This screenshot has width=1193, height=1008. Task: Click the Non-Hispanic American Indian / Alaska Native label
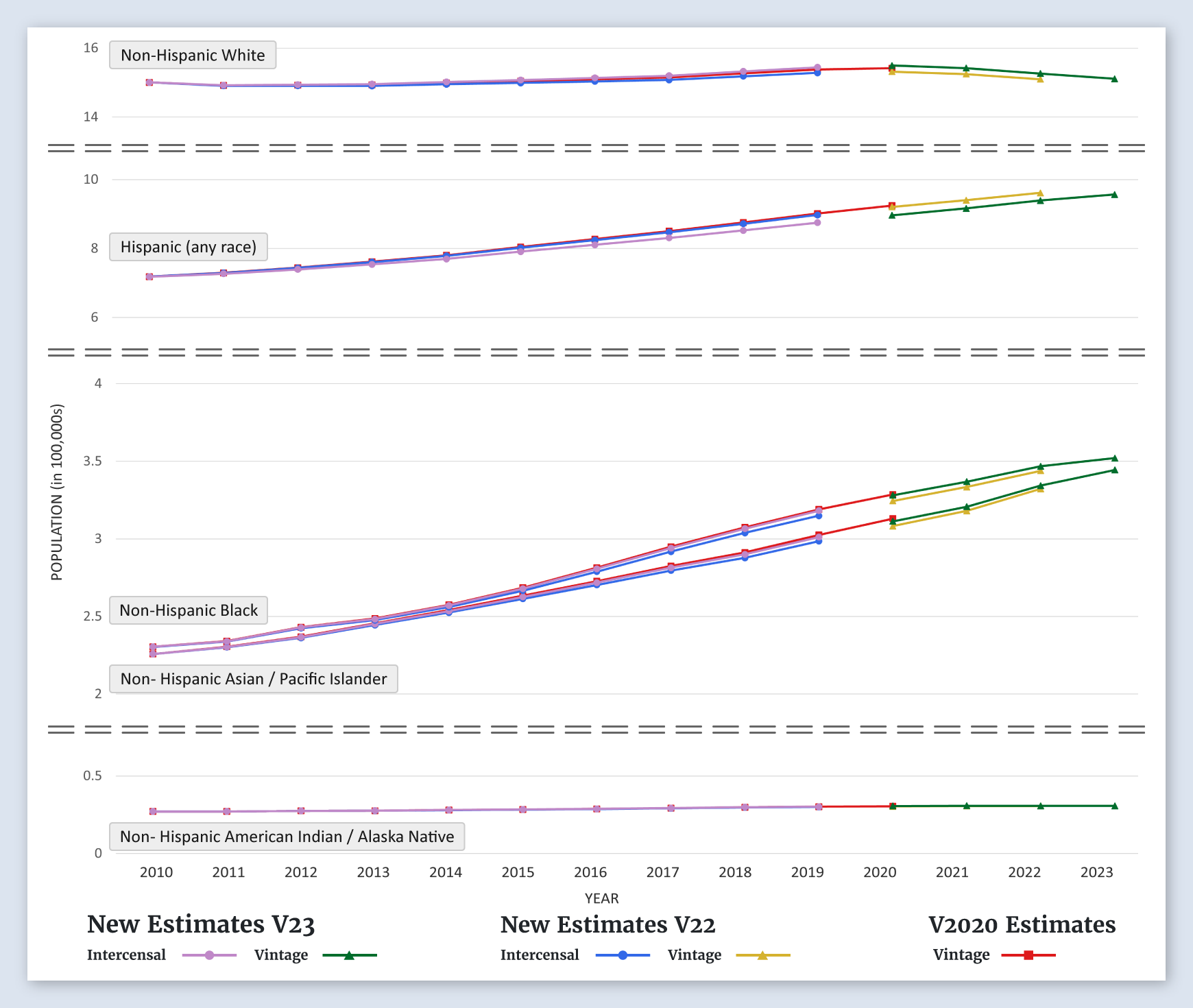pyautogui.click(x=287, y=837)
